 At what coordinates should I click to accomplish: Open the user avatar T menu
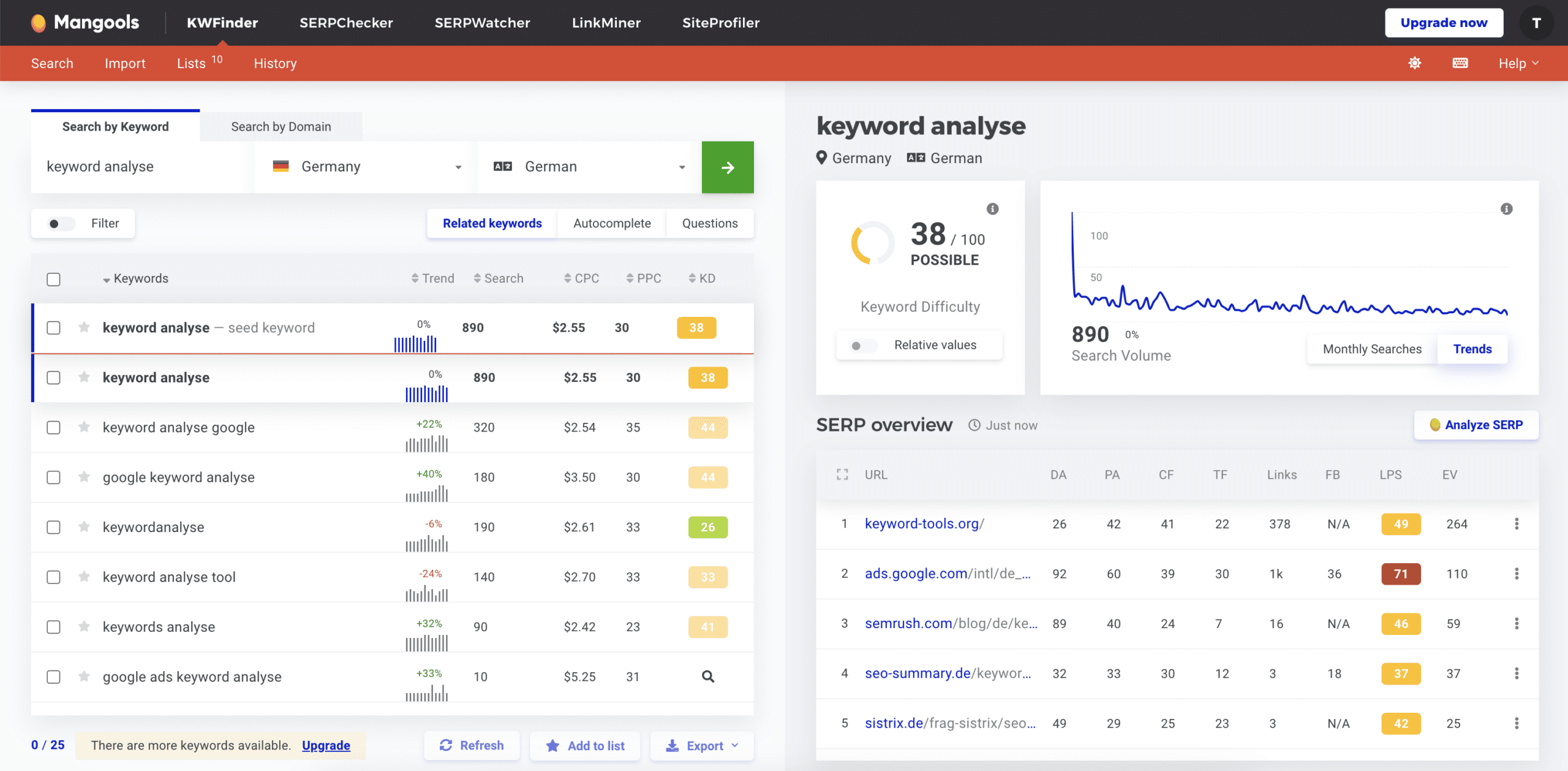click(1536, 23)
